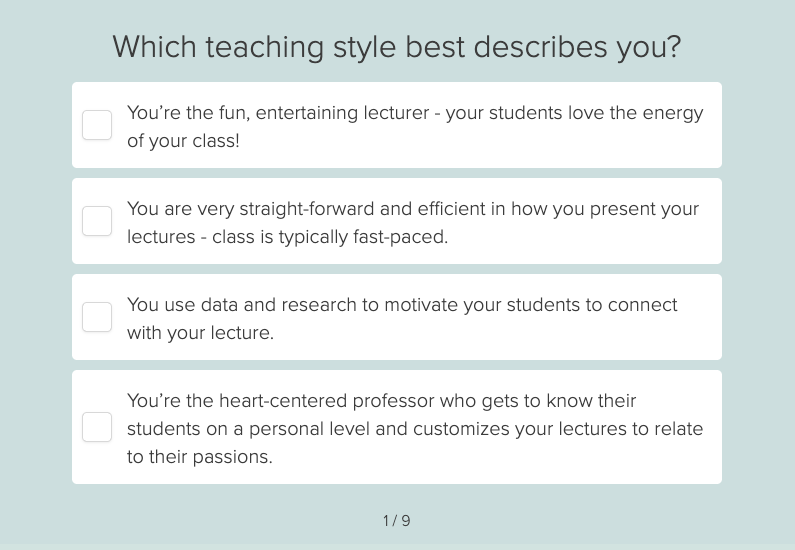The width and height of the screenshot is (795, 550).
Task: Click the phrase 'students love the energy'
Action: tap(596, 113)
